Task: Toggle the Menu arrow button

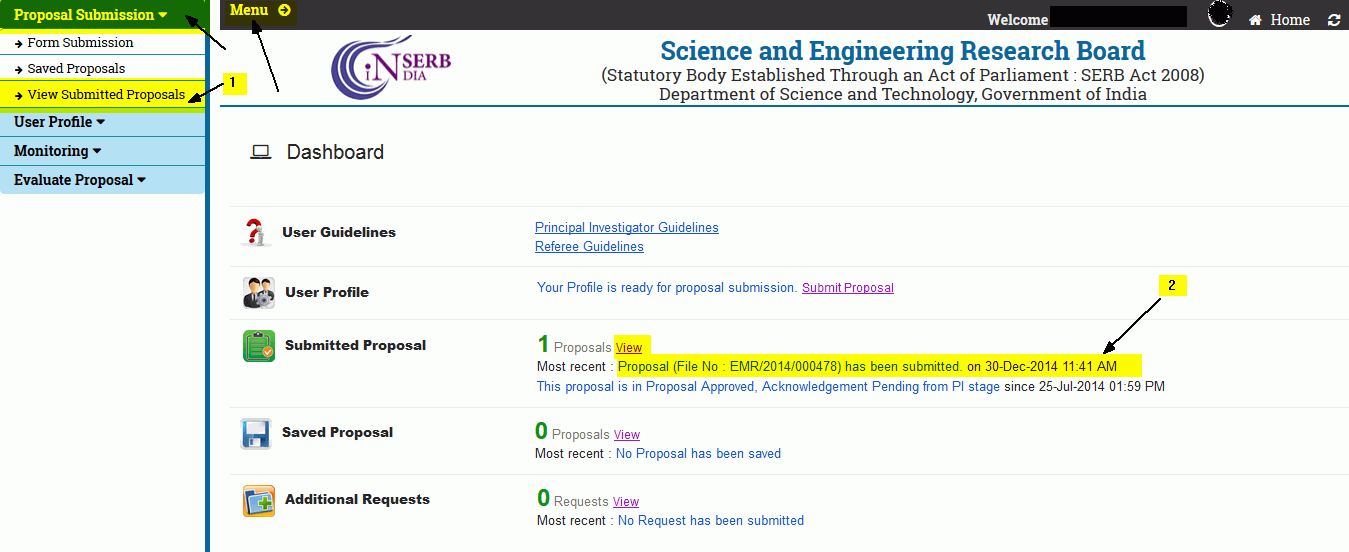Action: (260, 10)
